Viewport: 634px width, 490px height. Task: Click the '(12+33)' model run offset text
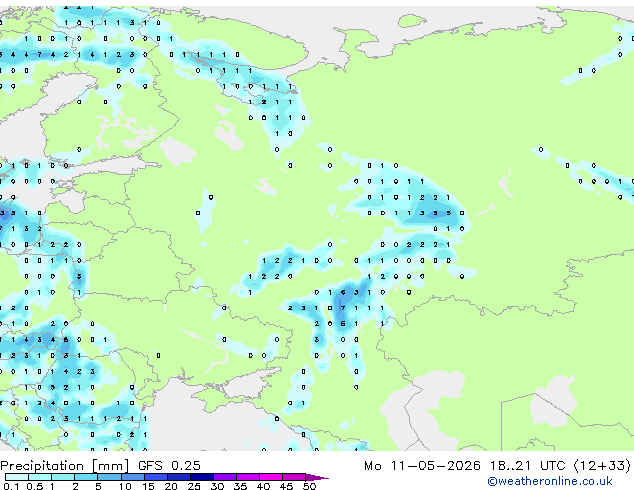pyautogui.click(x=602, y=466)
